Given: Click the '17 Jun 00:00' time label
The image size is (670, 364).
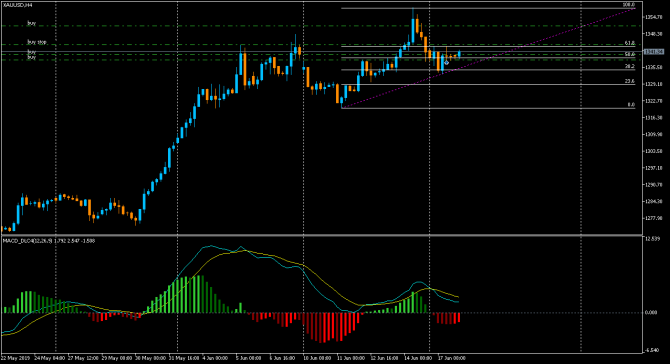Looking at the screenshot, I should pyautogui.click(x=452, y=358).
